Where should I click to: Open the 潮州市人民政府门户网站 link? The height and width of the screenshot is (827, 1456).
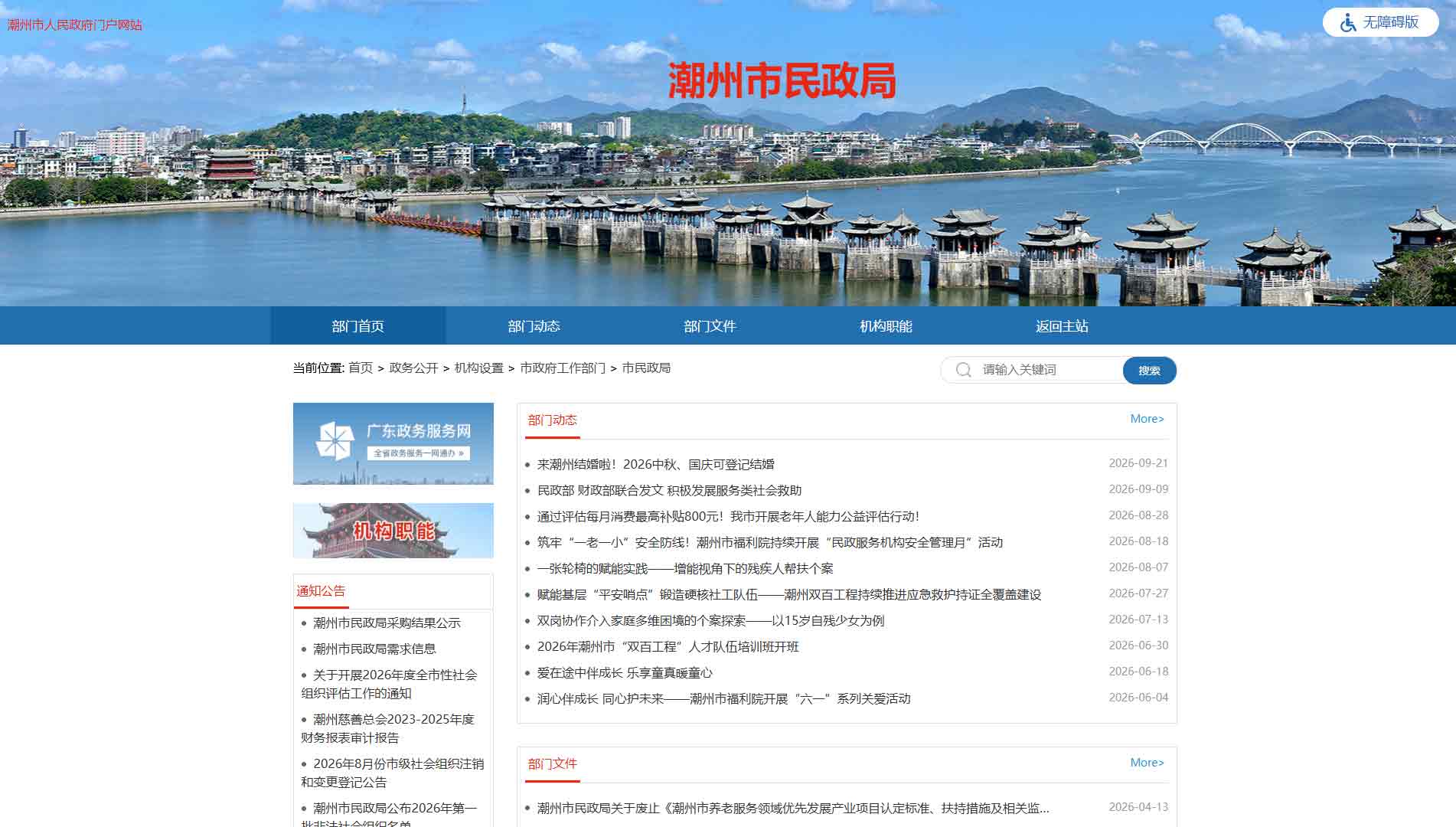(75, 25)
